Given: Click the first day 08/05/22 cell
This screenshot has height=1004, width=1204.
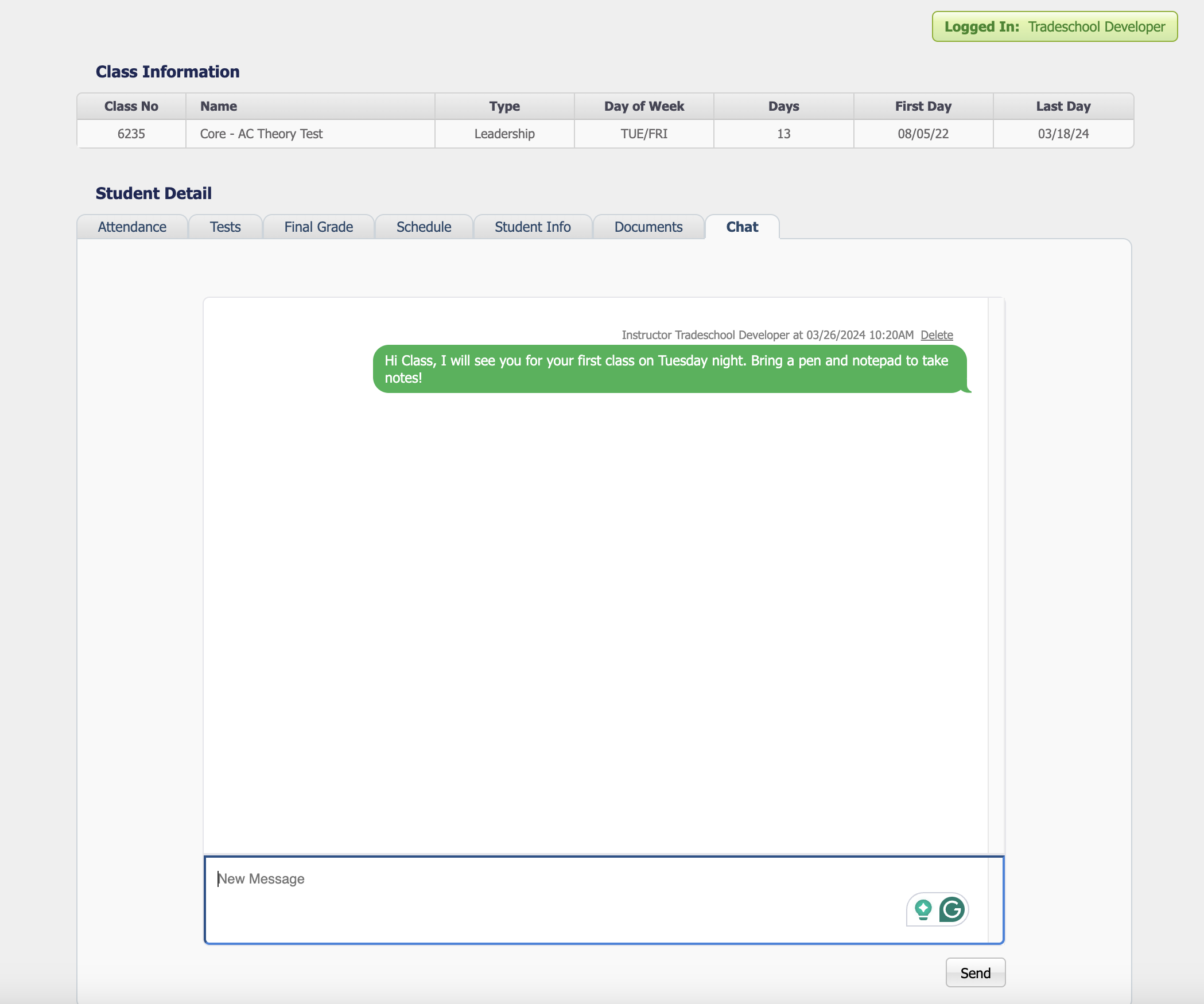Looking at the screenshot, I should 923,134.
